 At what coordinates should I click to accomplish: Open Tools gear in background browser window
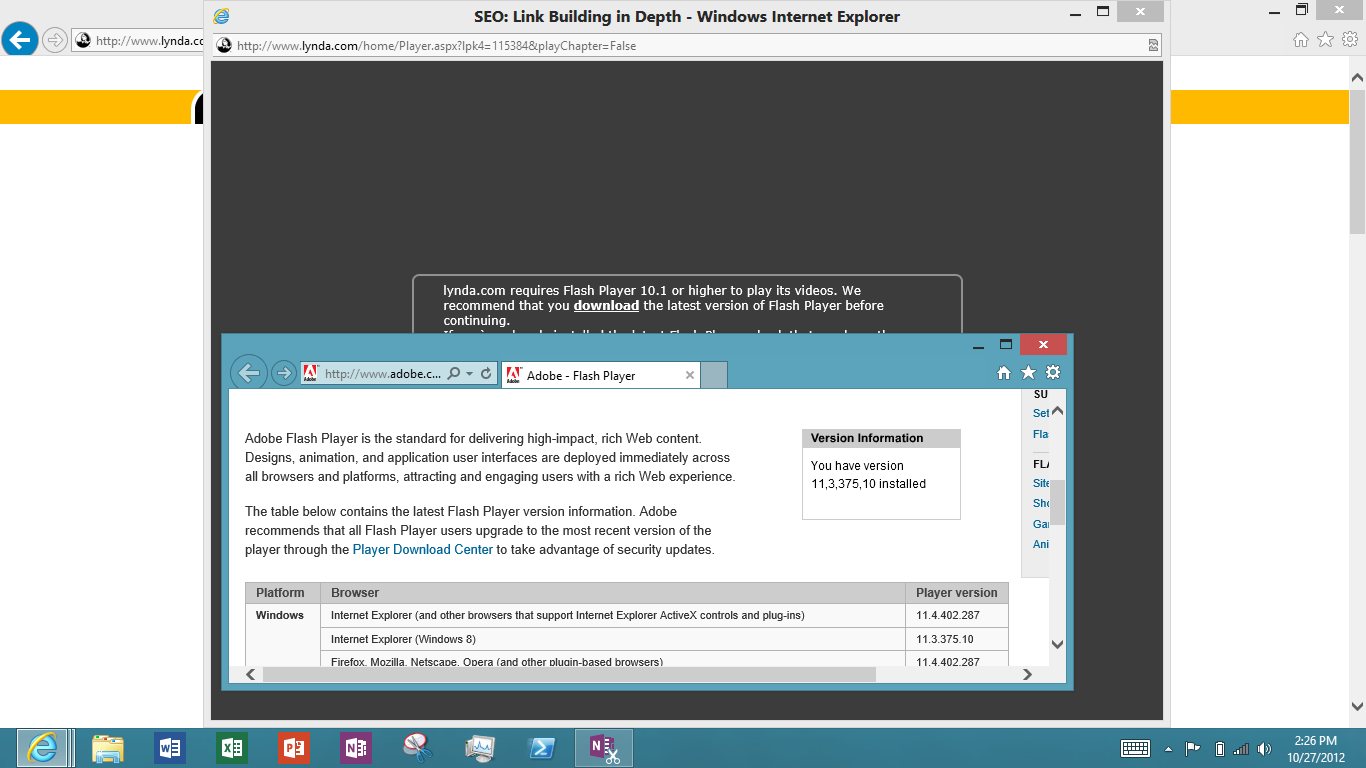click(1350, 40)
